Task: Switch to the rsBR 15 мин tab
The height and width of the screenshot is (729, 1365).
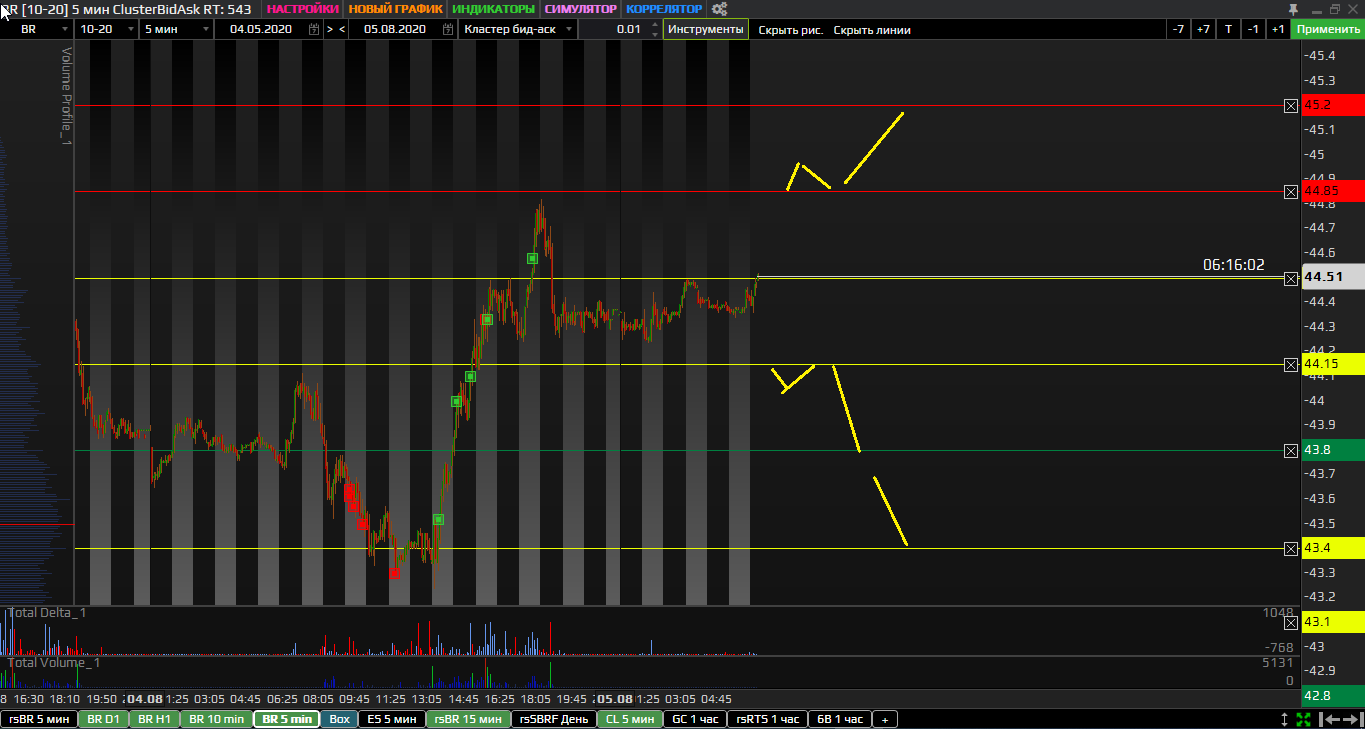Action: [468, 719]
